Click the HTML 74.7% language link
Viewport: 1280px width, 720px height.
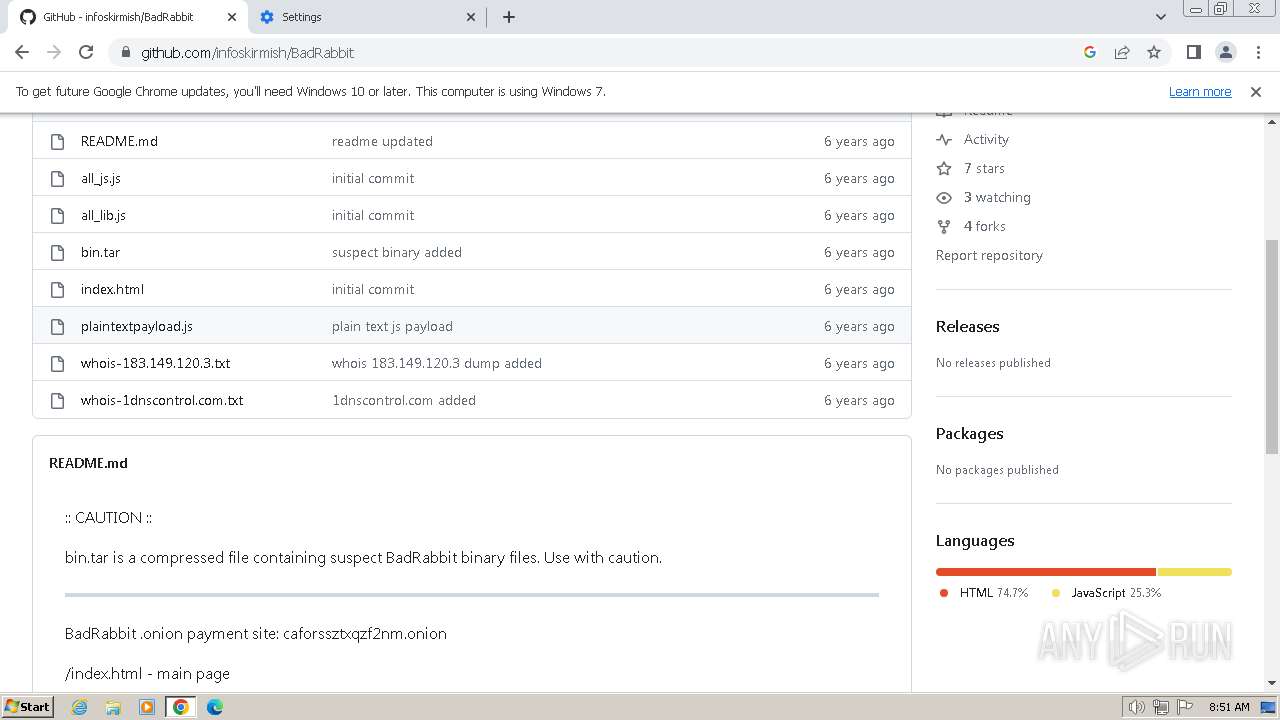click(x=984, y=593)
